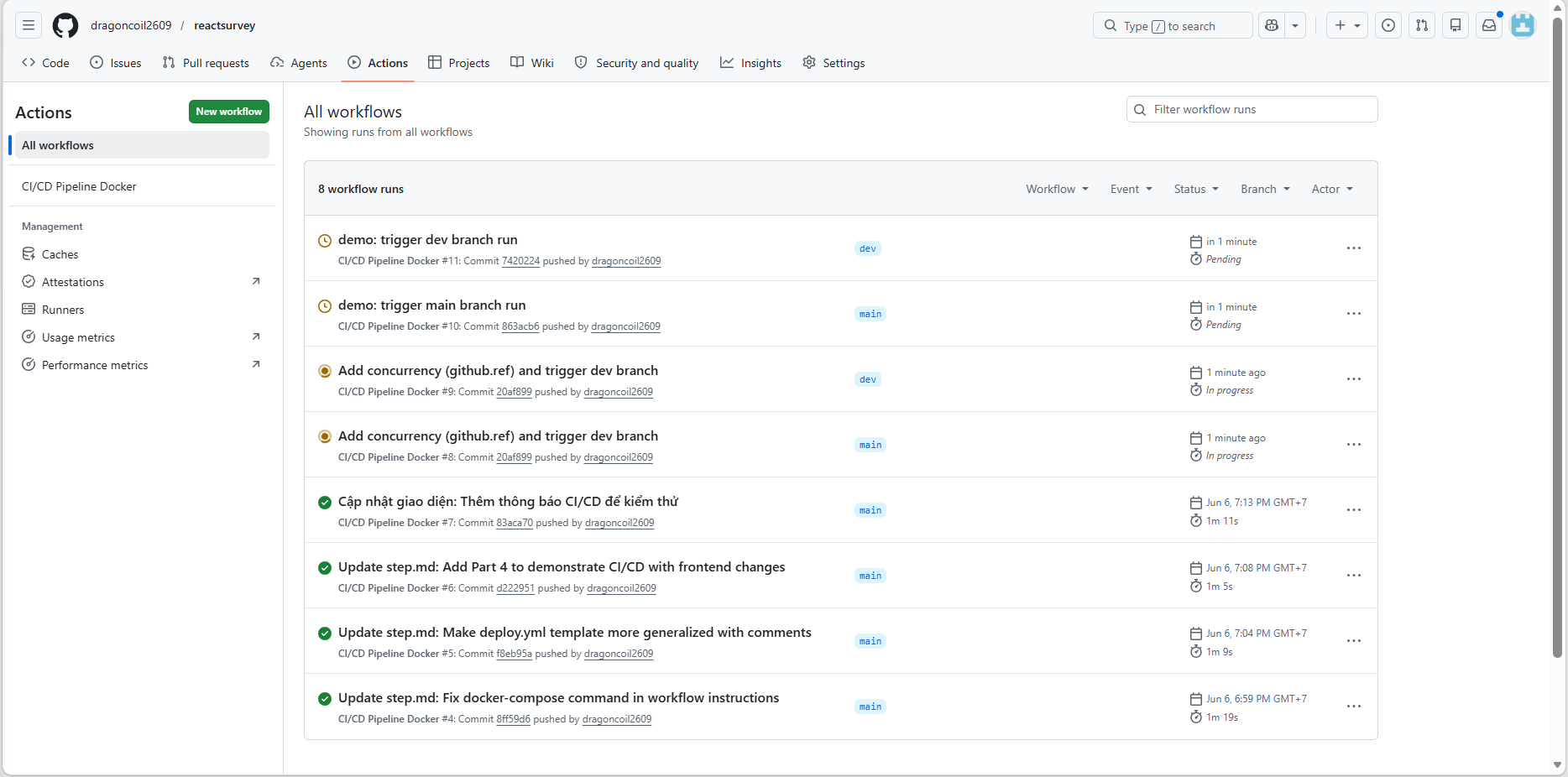This screenshot has width=1568, height=777.
Task: Open the Copilot dropdown arrow
Action: 1295,25
